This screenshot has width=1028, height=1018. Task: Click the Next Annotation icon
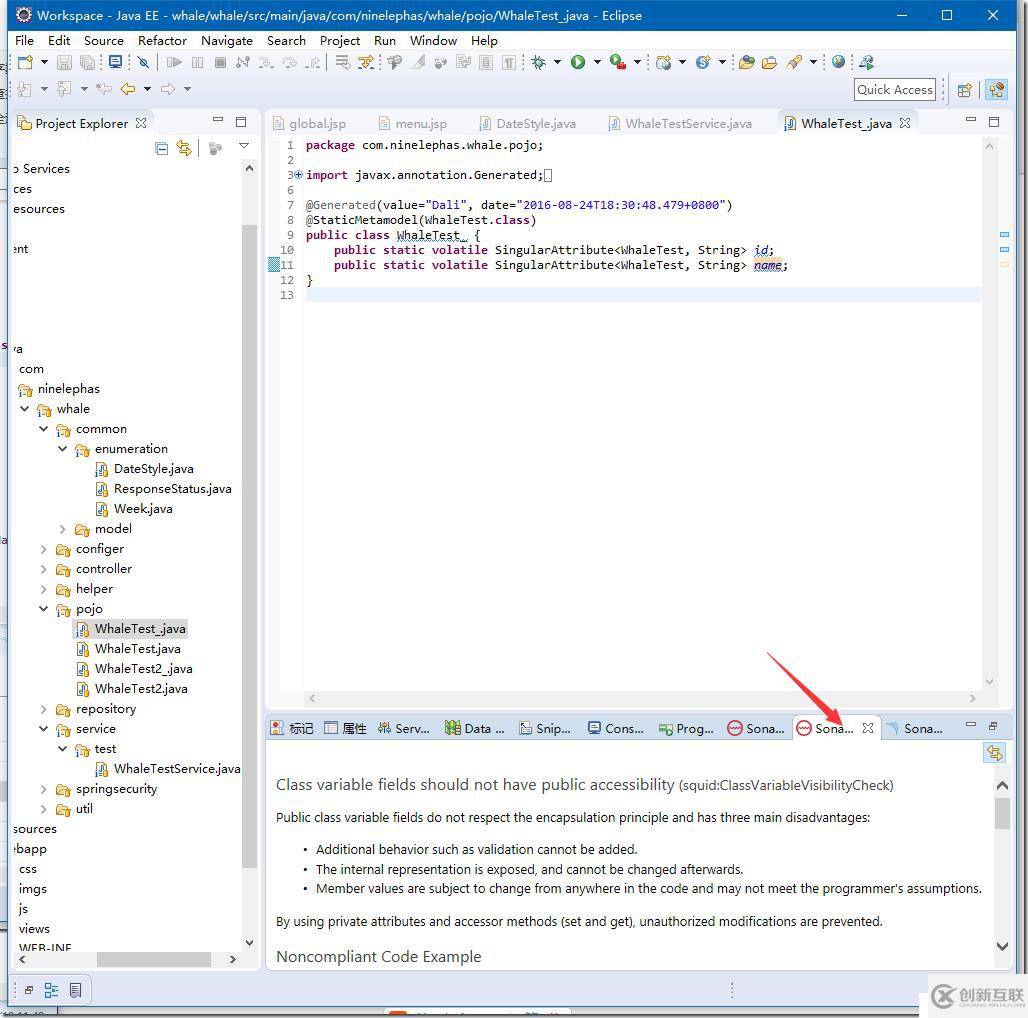pos(24,88)
